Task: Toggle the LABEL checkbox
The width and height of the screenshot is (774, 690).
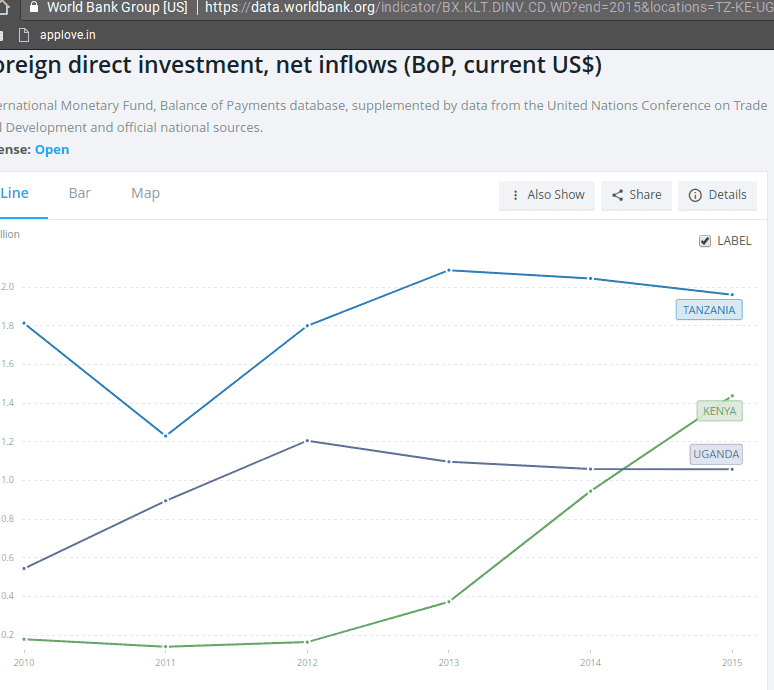Action: coord(704,241)
